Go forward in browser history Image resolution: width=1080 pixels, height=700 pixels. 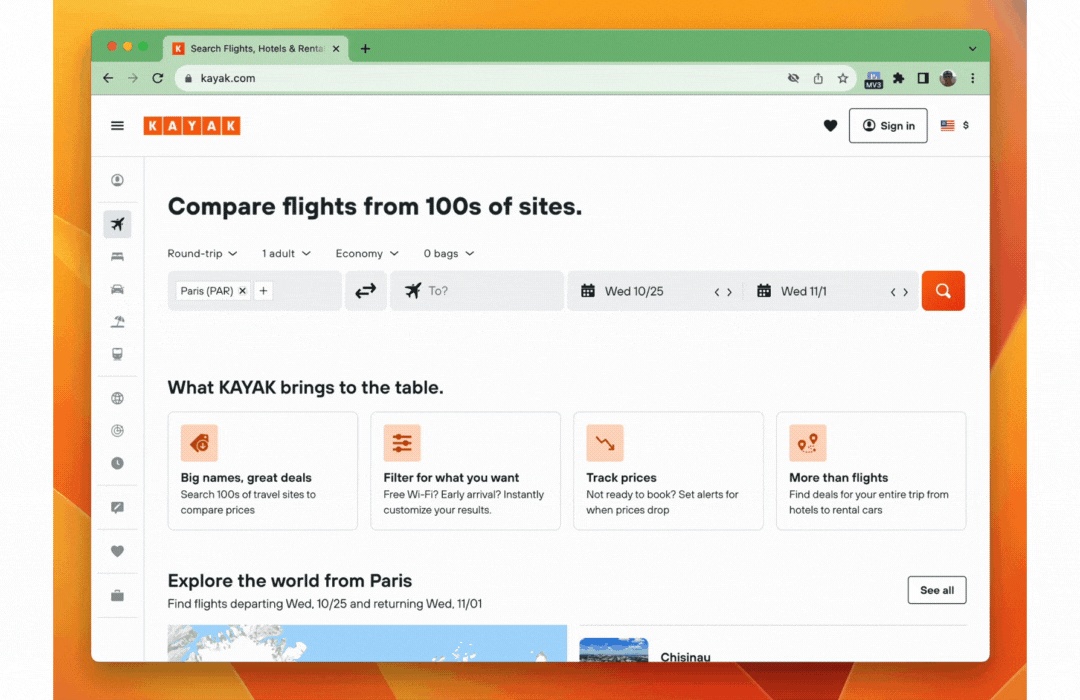pos(133,78)
